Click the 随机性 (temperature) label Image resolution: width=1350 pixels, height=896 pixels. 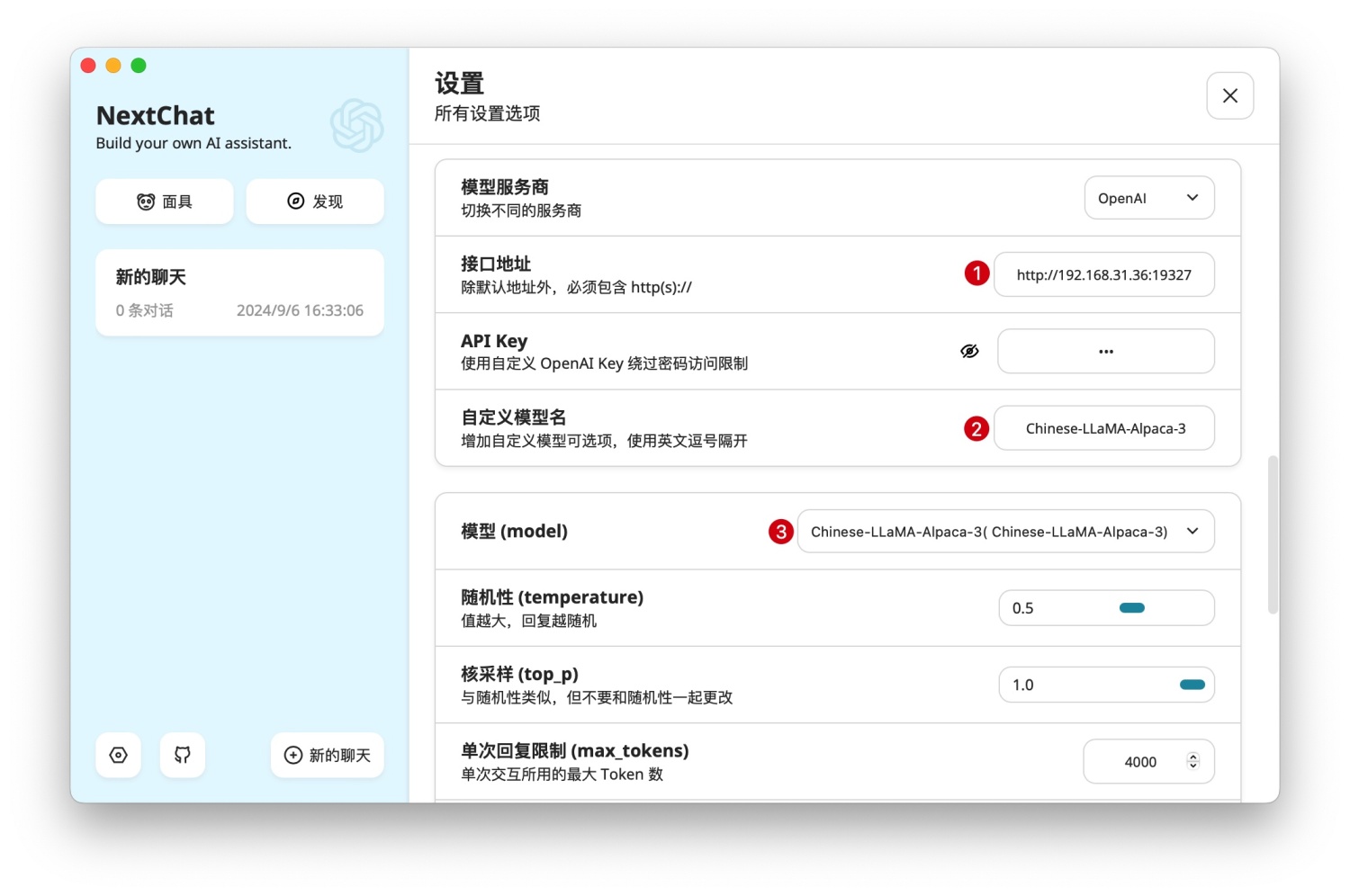pos(553,597)
